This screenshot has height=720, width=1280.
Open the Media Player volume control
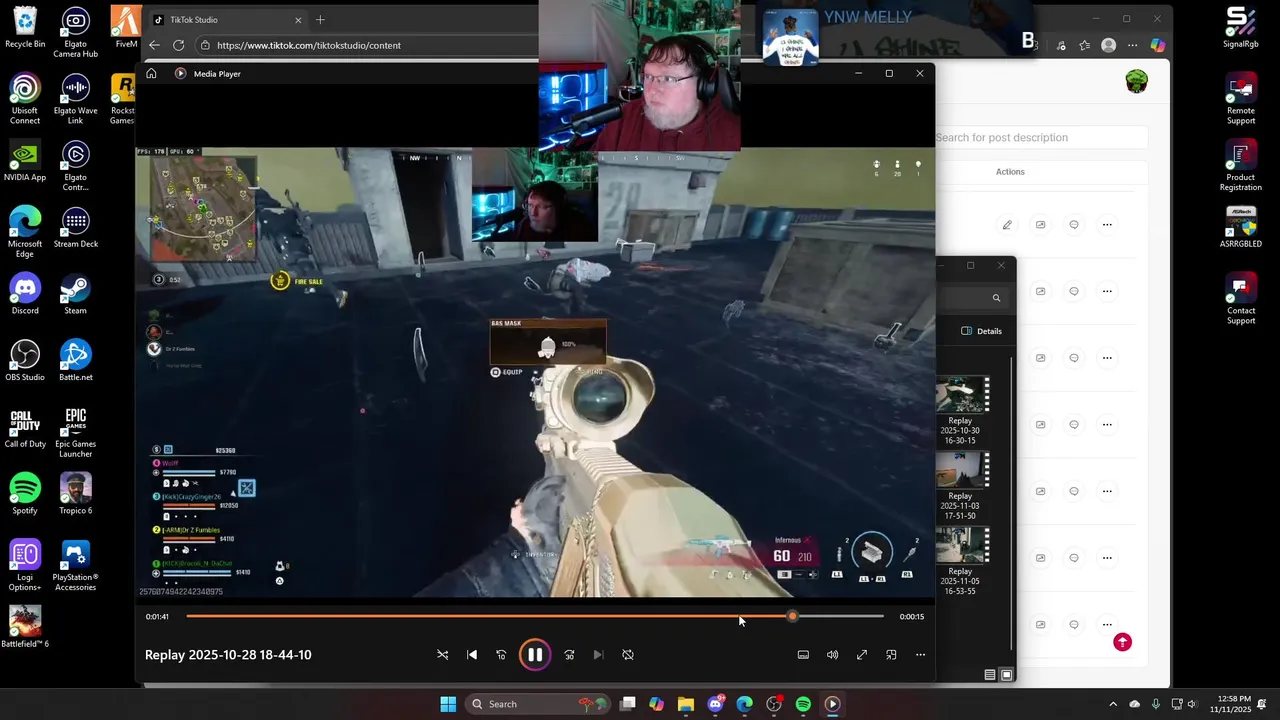pyautogui.click(x=832, y=655)
